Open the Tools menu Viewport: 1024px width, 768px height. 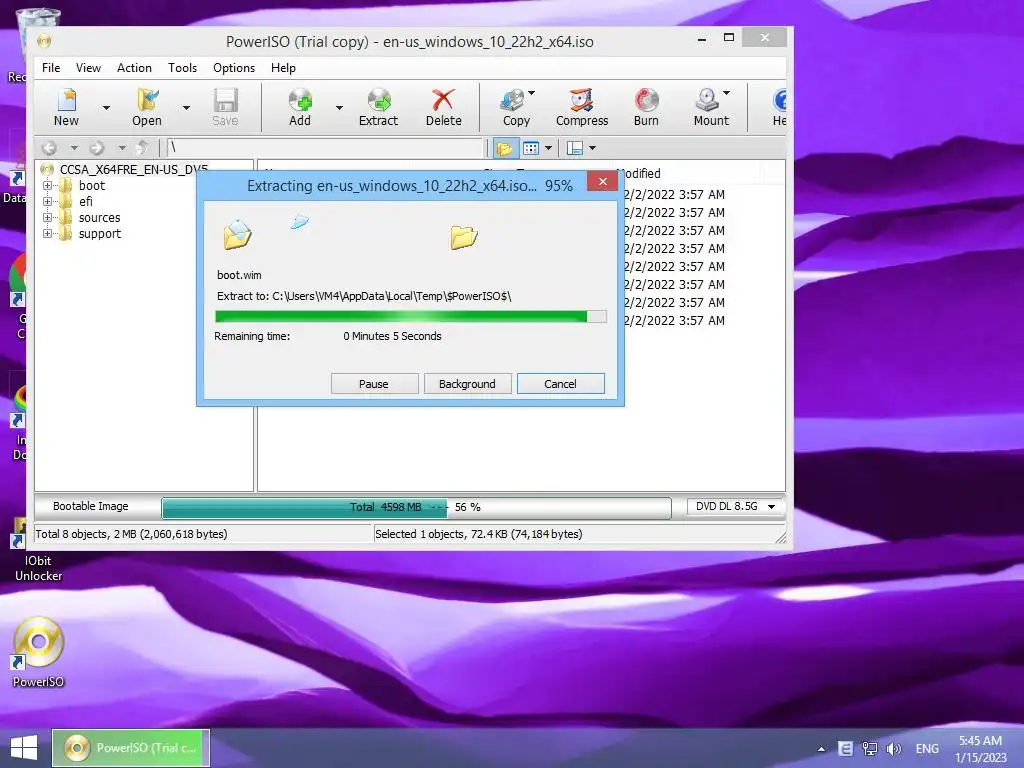click(x=182, y=68)
